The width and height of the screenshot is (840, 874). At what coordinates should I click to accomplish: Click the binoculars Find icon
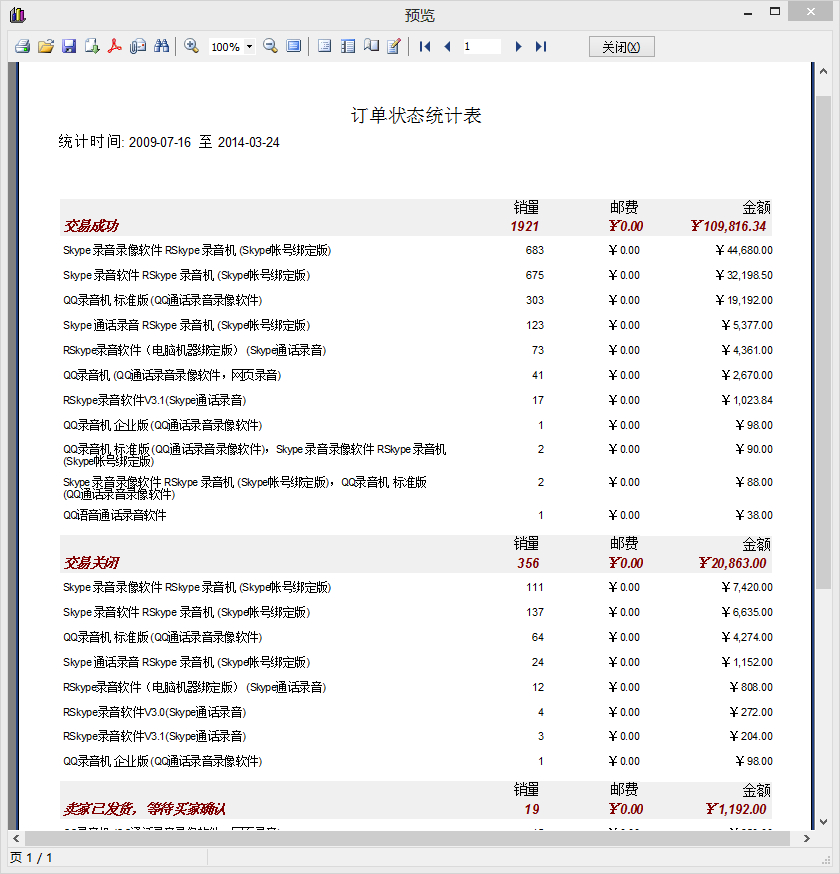pyautogui.click(x=161, y=46)
